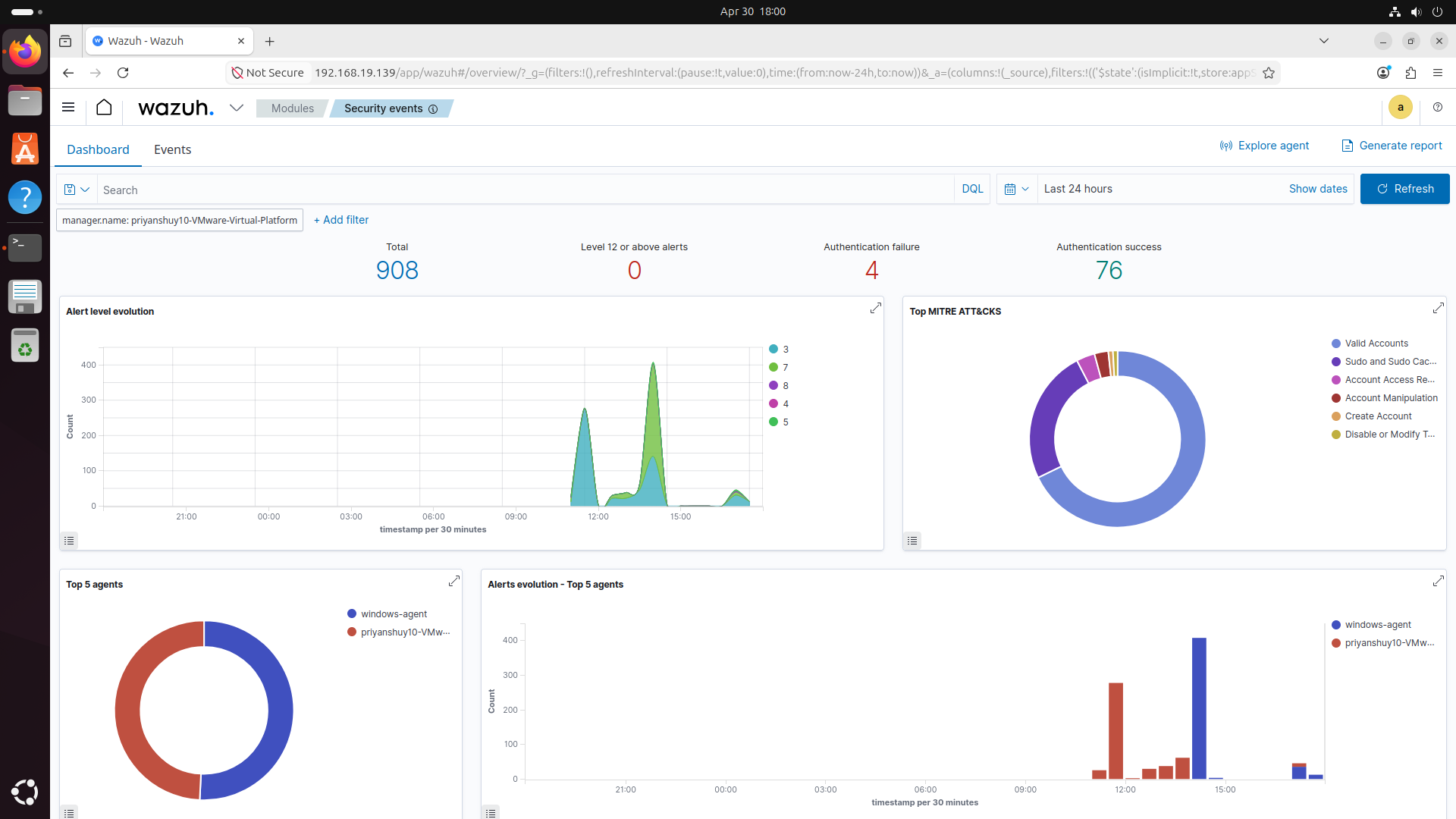The image size is (1456, 819).
Task: Focus the Search query field
Action: tap(525, 190)
